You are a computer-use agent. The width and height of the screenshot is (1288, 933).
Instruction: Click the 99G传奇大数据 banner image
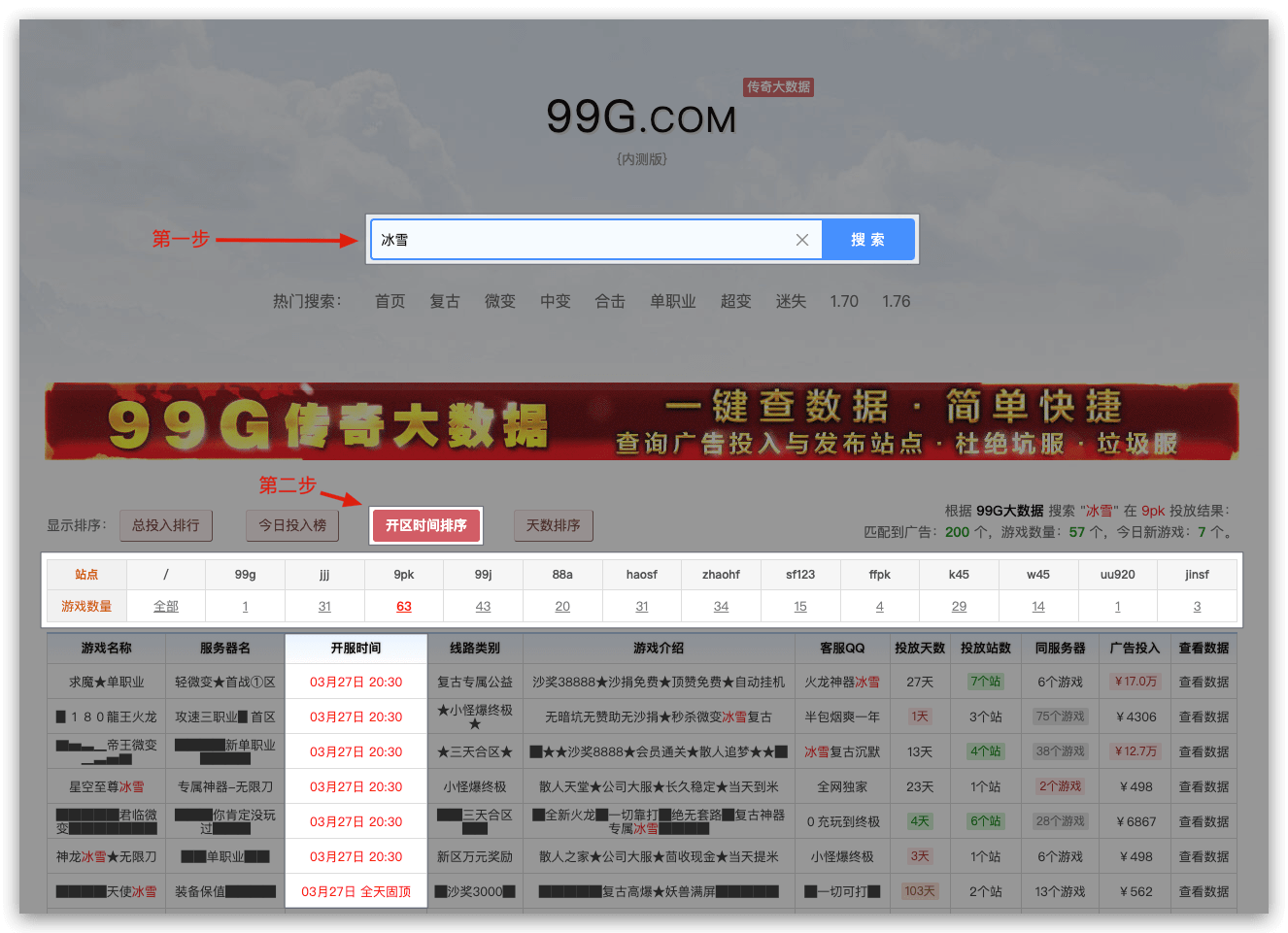point(641,421)
